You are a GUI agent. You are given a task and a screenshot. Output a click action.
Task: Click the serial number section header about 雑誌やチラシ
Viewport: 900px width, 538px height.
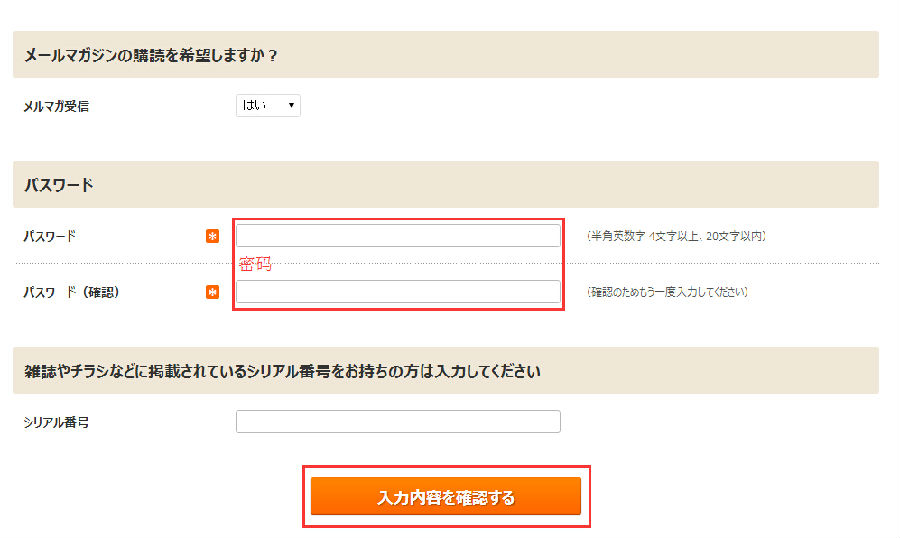click(282, 371)
